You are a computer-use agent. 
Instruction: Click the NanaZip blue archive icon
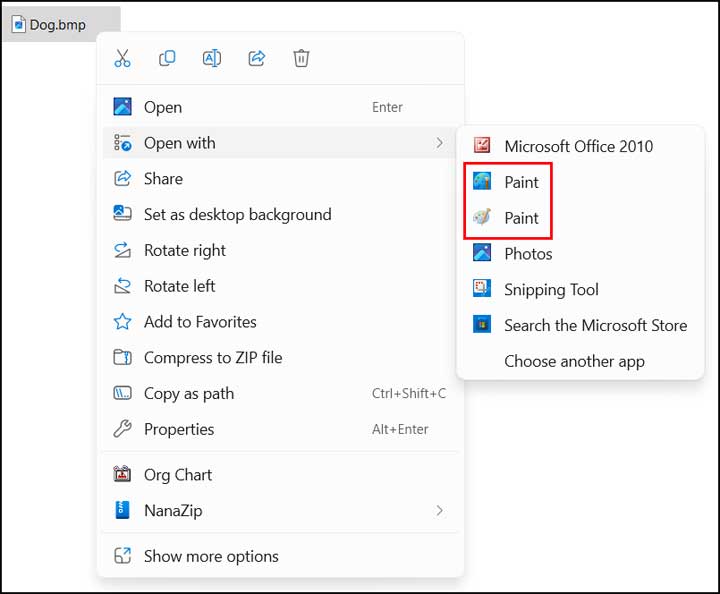(122, 510)
